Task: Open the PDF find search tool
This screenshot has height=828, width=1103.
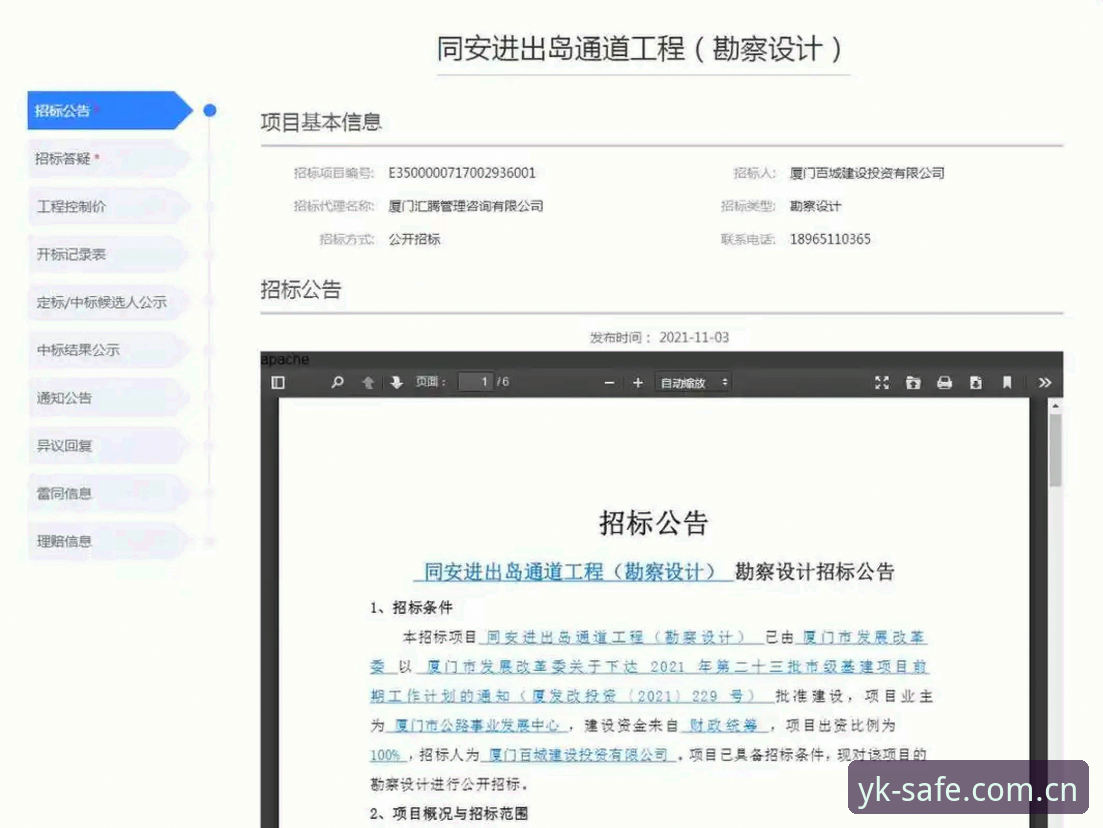Action: click(x=338, y=382)
